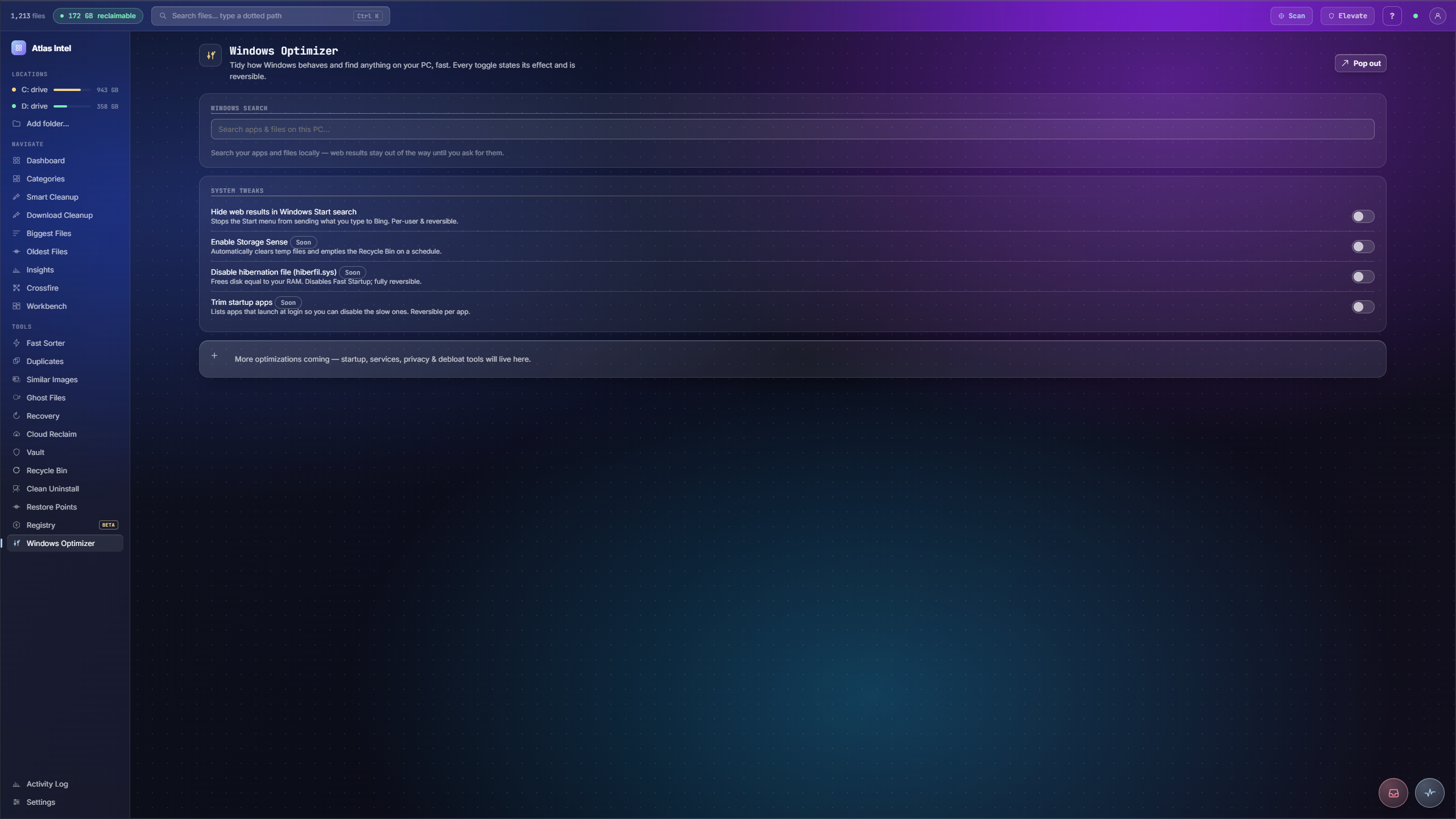Click the Cloud Reclaim icon

[x=16, y=435]
